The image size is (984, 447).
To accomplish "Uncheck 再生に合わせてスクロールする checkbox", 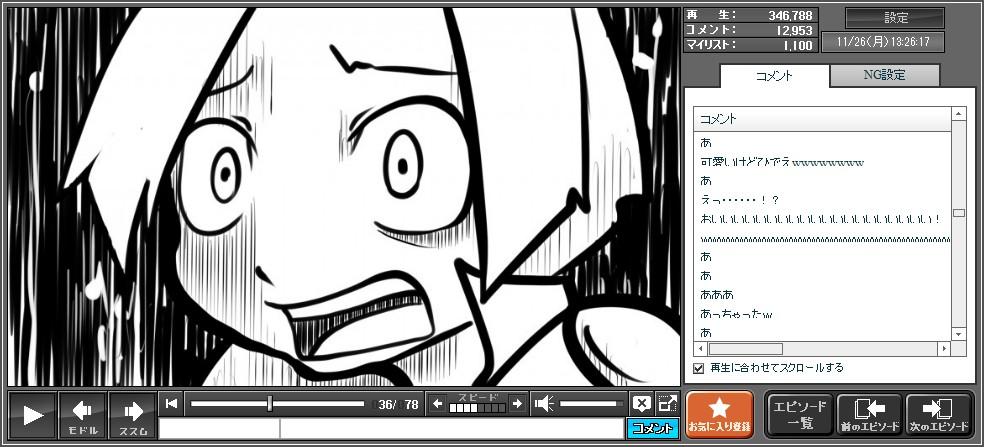I will click(x=699, y=368).
